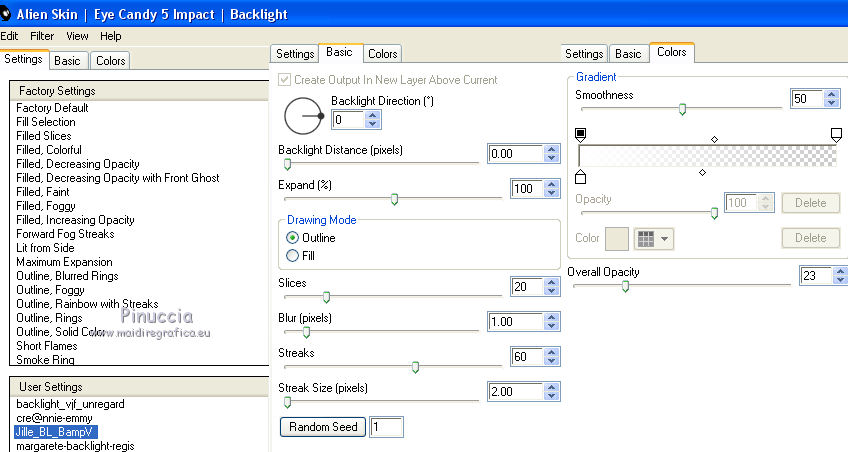The image size is (848, 452).
Task: Switch to Settings tab in right panel
Action: [584, 54]
